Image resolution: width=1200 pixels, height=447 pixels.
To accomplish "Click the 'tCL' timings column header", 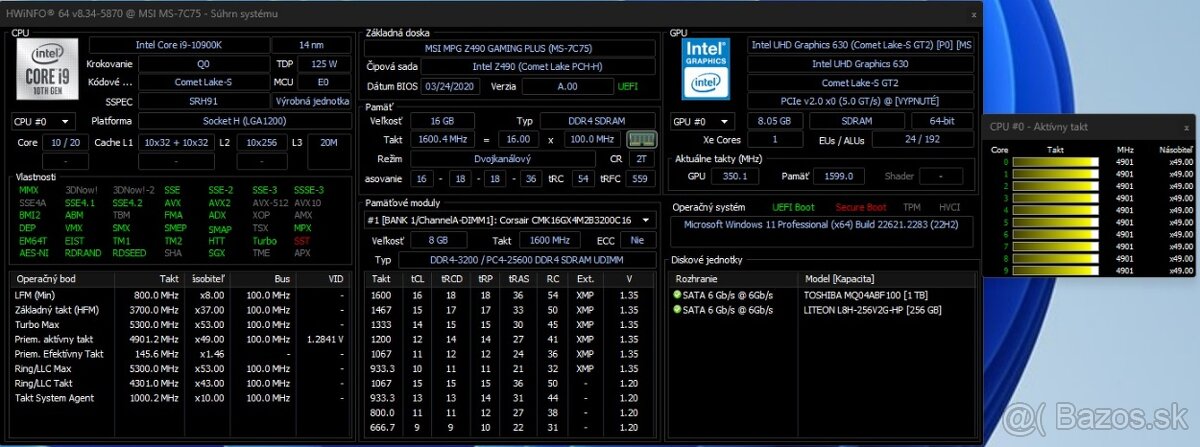I will point(417,279).
